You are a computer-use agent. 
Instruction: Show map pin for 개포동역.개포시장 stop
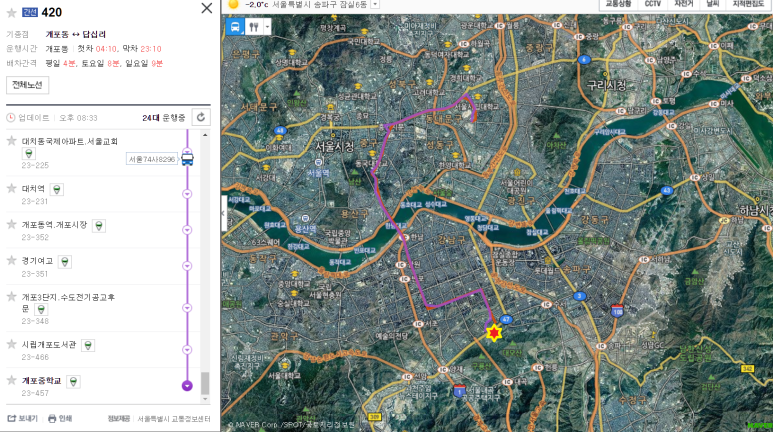click(x=99, y=226)
